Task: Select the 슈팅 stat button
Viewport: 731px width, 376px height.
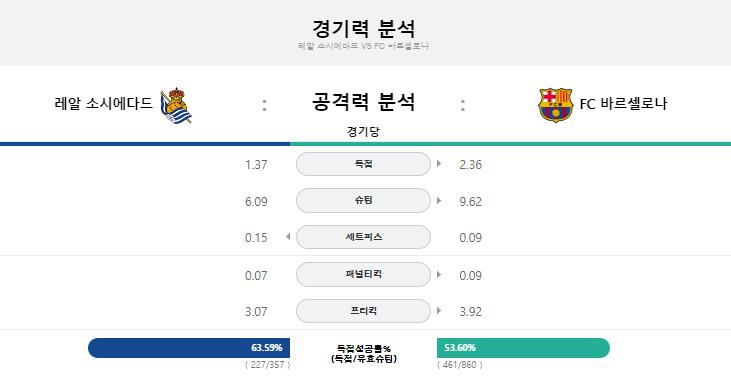Action: coord(363,200)
